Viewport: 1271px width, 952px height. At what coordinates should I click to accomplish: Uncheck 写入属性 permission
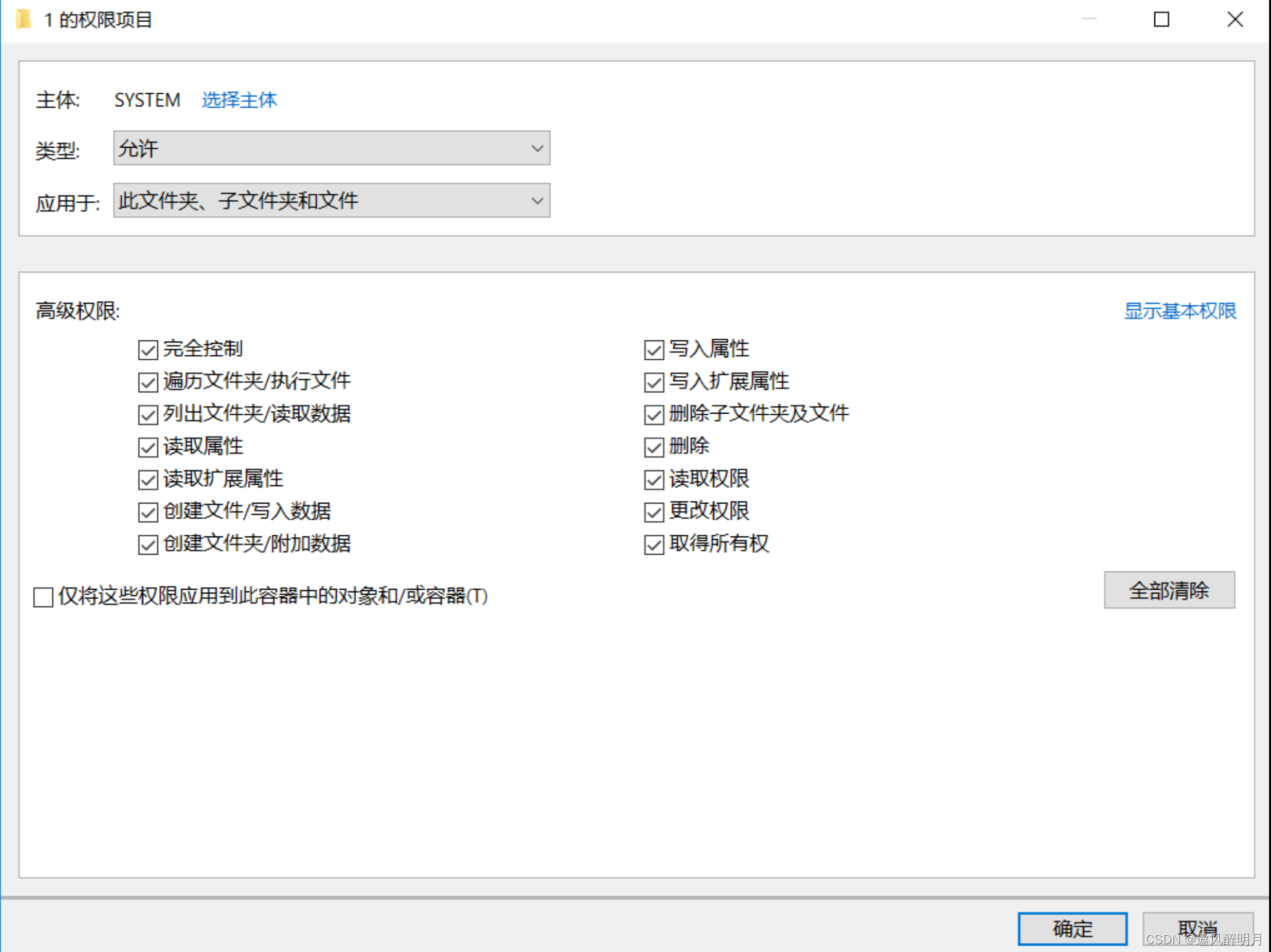654,350
